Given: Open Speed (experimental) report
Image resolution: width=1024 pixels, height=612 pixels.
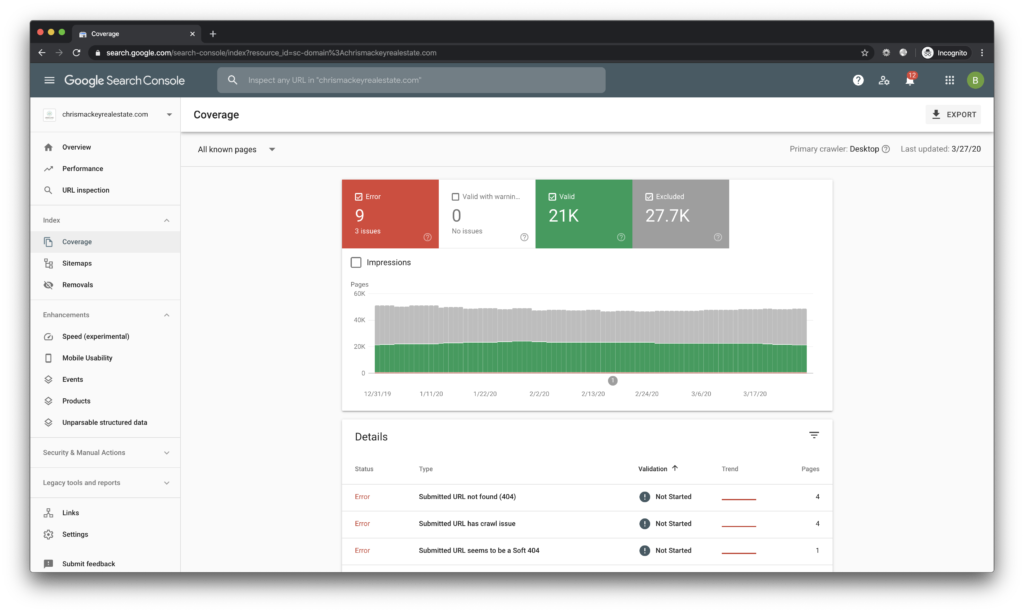Looking at the screenshot, I should pyautogui.click(x=105, y=337).
